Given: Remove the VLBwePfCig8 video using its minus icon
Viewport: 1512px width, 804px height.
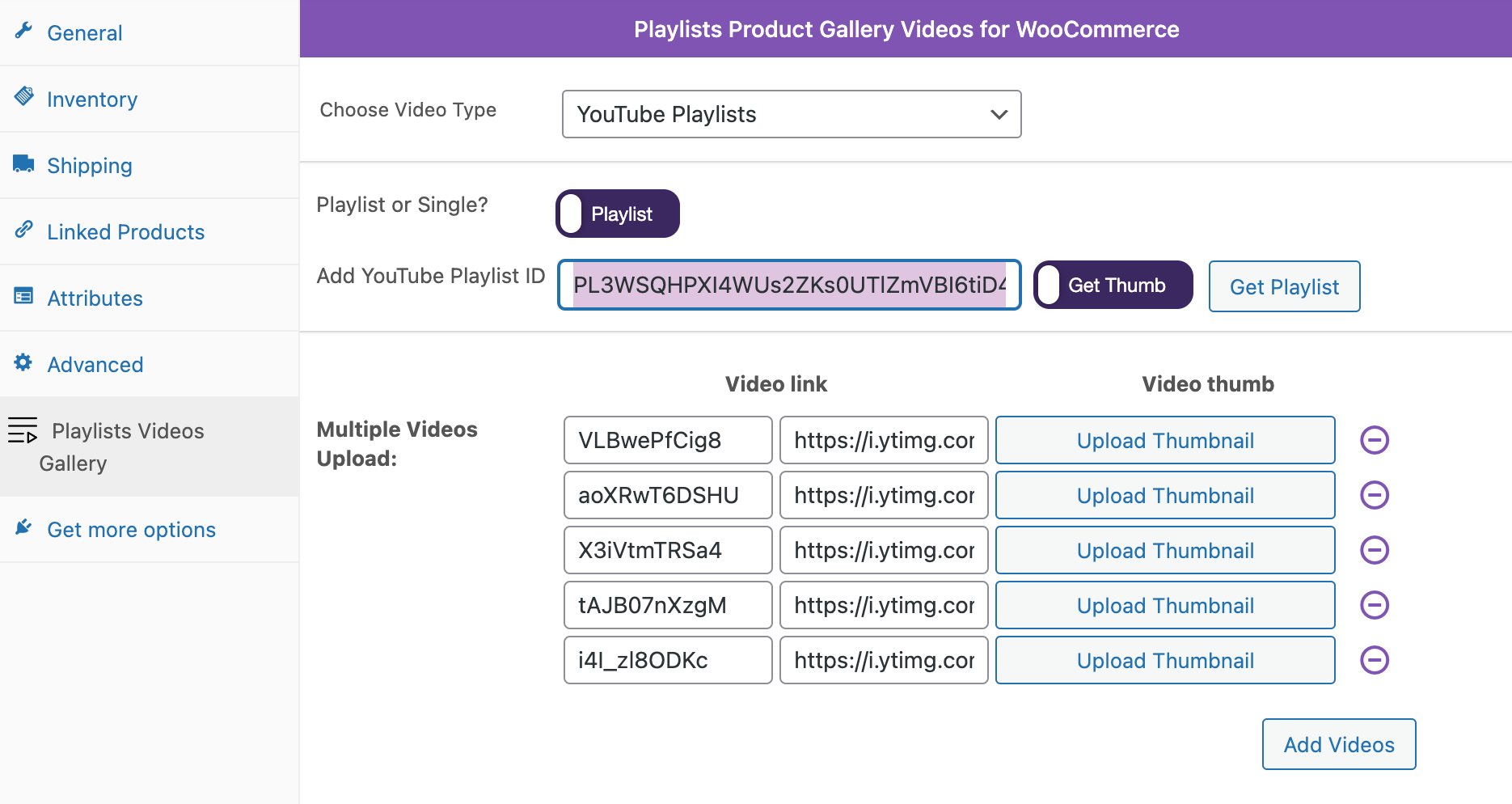Looking at the screenshot, I should click(1373, 440).
